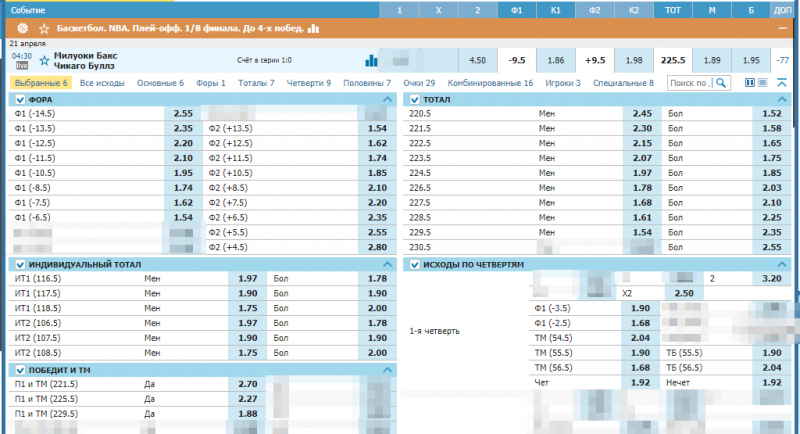
Task: Collapse the ИСХОДЫ ПО ЧЕТВЕРТЯМ section chevron
Action: [x=782, y=264]
